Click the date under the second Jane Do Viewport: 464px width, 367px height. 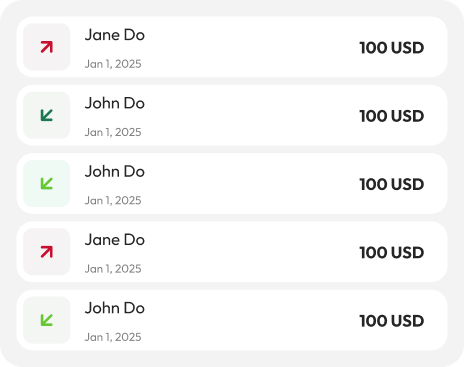tap(113, 269)
